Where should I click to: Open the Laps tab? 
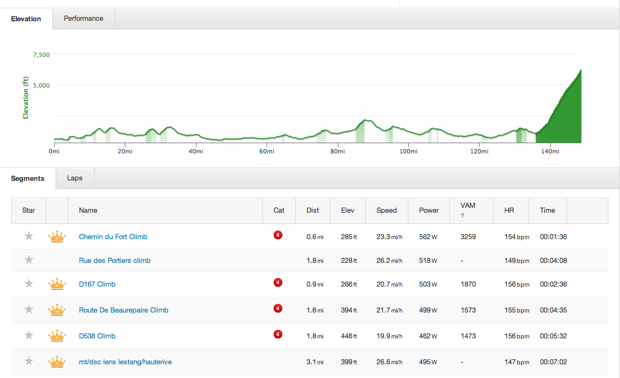pyautogui.click(x=75, y=178)
